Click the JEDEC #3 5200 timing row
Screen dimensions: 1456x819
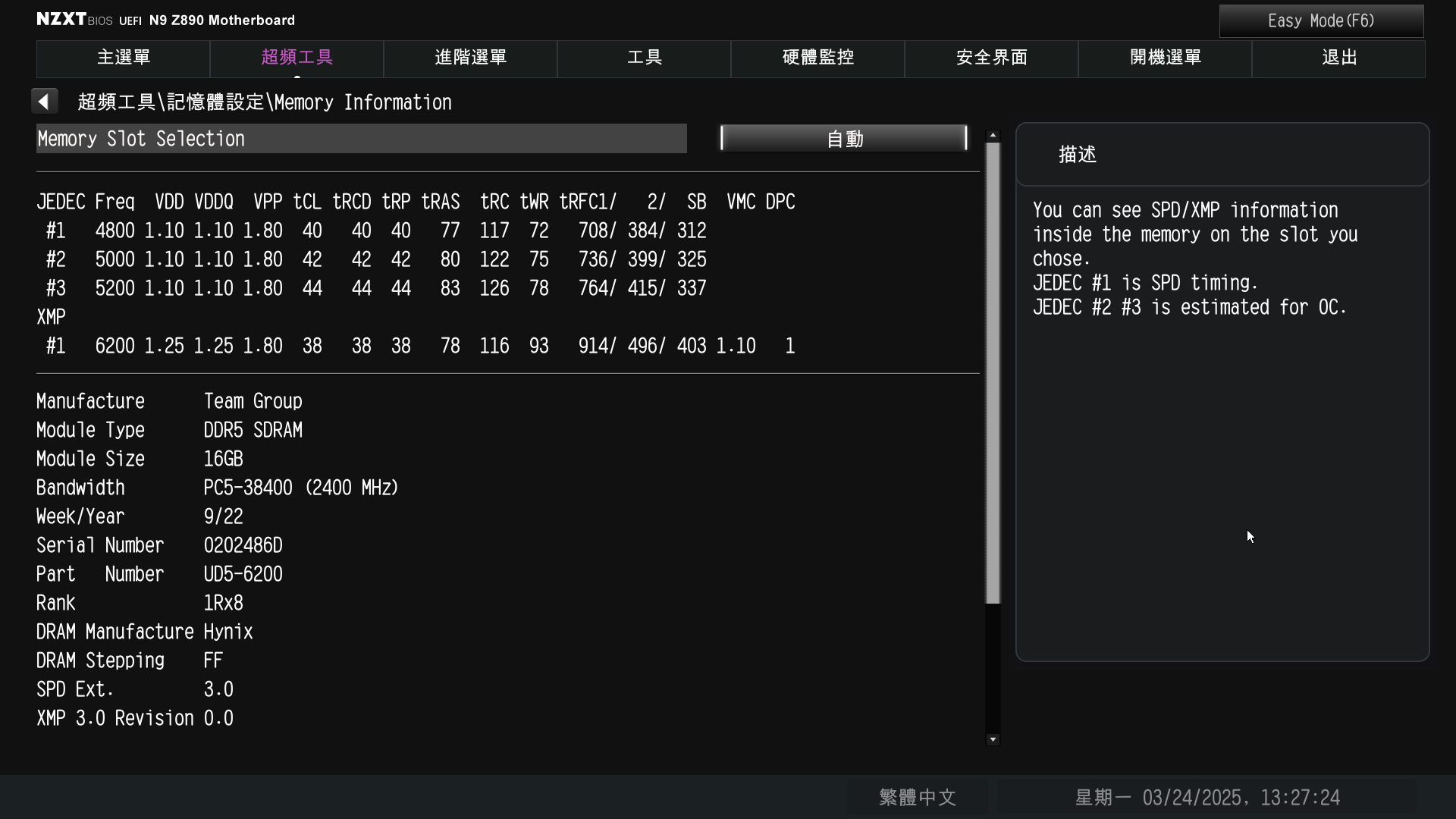point(375,288)
